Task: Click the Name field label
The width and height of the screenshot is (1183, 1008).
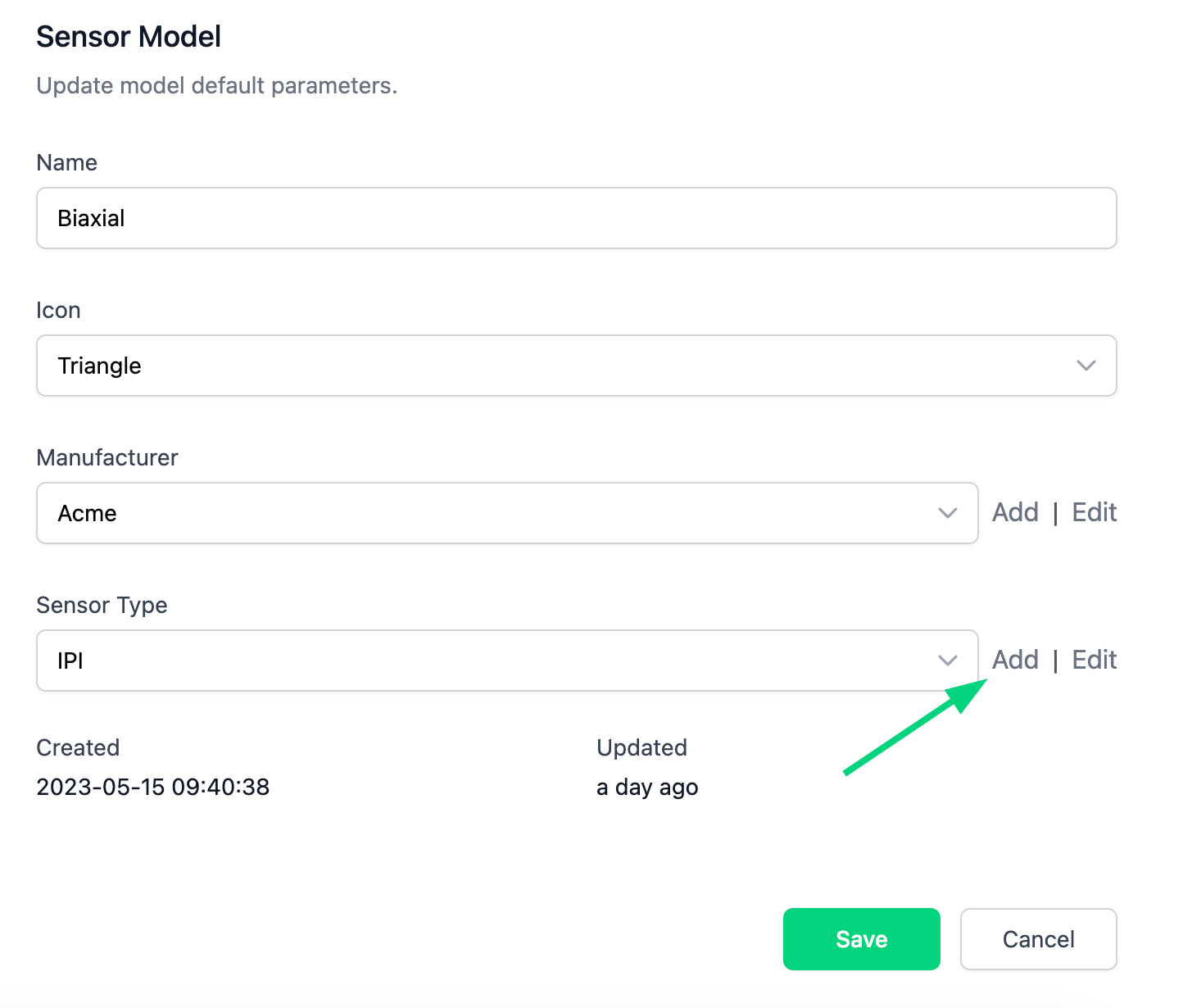Action: coord(67,162)
